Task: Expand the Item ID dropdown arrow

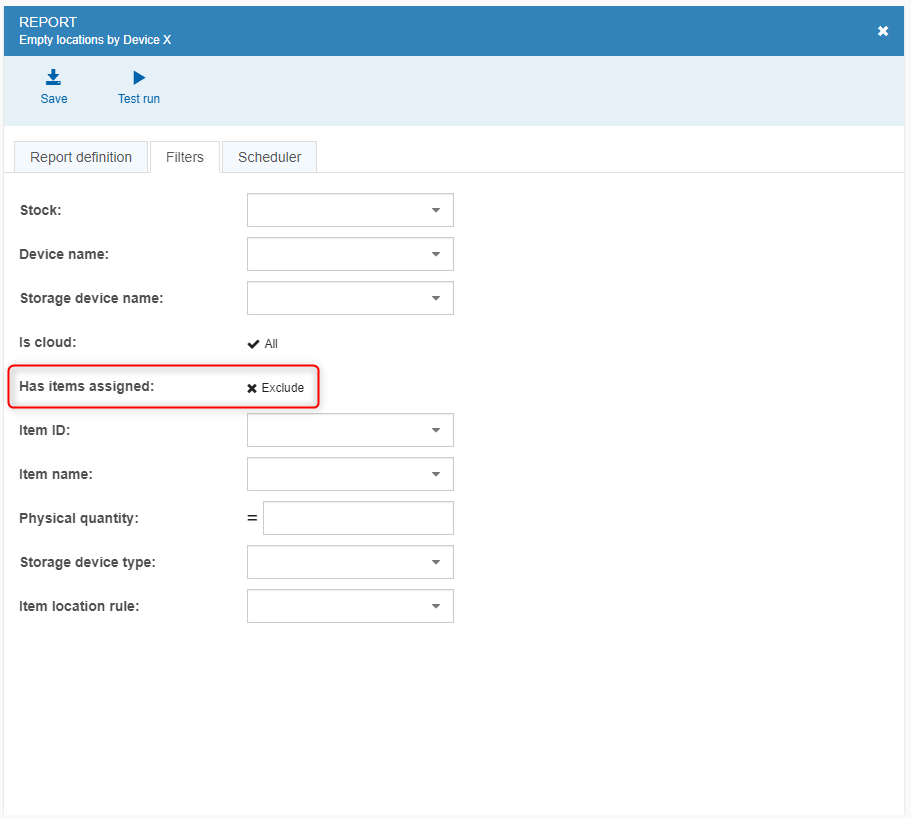Action: [x=436, y=430]
